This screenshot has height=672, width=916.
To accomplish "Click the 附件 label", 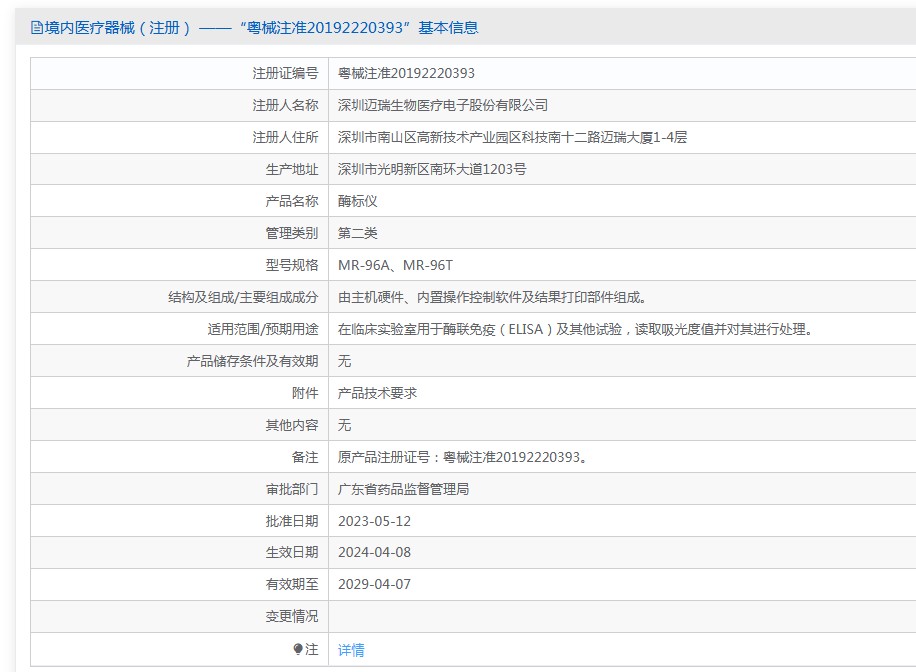I will tap(305, 393).
